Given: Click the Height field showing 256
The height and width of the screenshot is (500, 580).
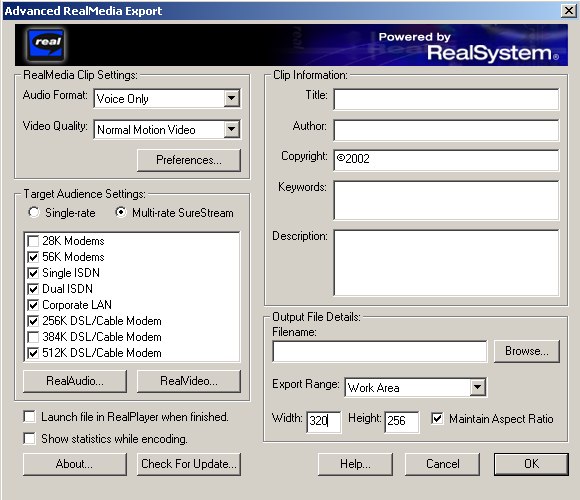Looking at the screenshot, I should tap(402, 422).
